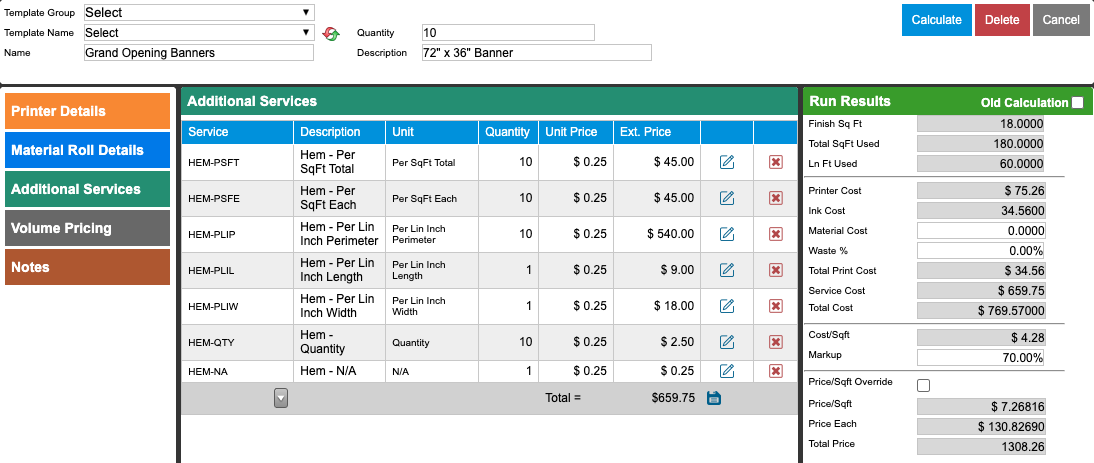Toggle the Old Calculation checkbox
Viewport: 1094px width, 463px height.
(1077, 103)
